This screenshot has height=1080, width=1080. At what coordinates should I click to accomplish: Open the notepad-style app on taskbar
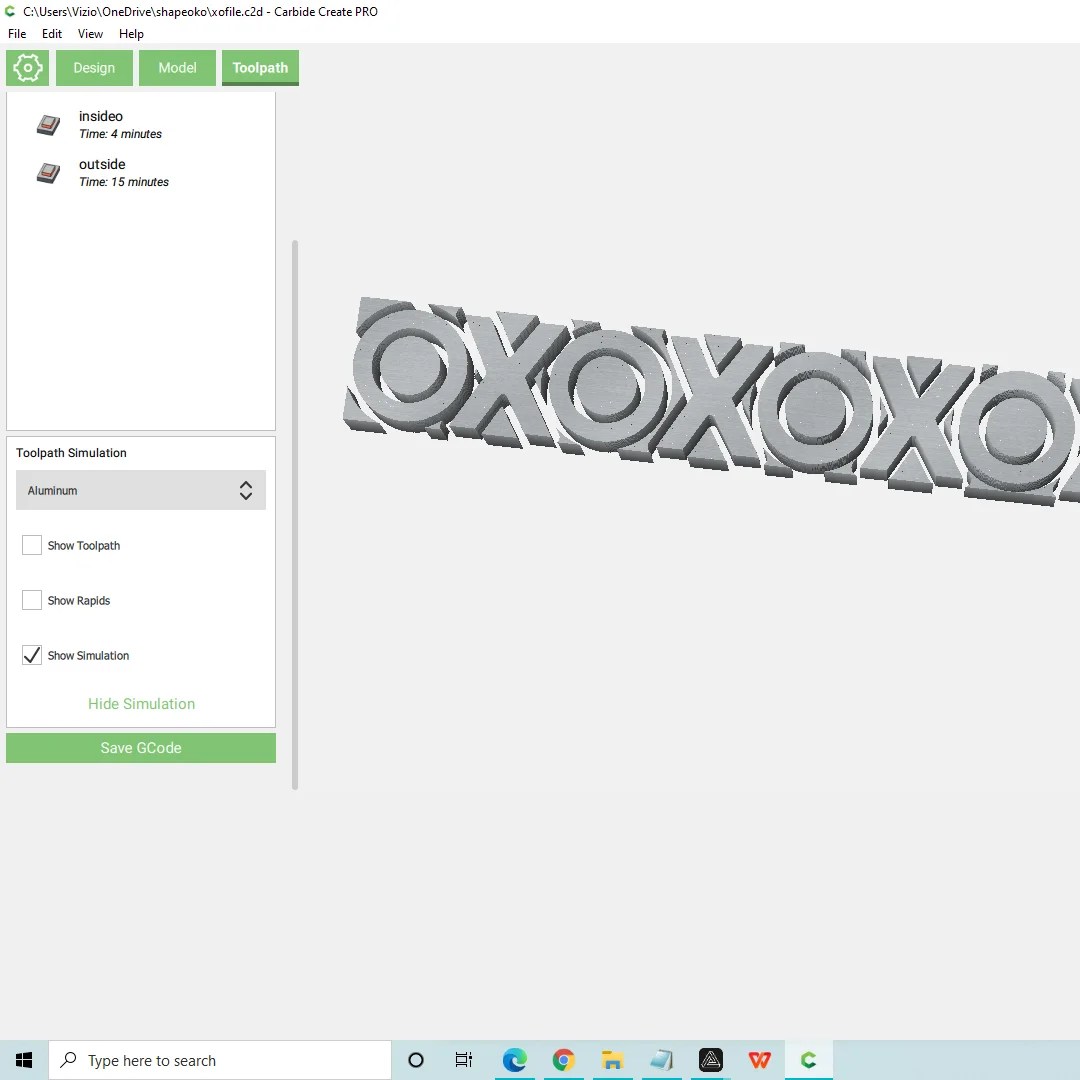[661, 1060]
